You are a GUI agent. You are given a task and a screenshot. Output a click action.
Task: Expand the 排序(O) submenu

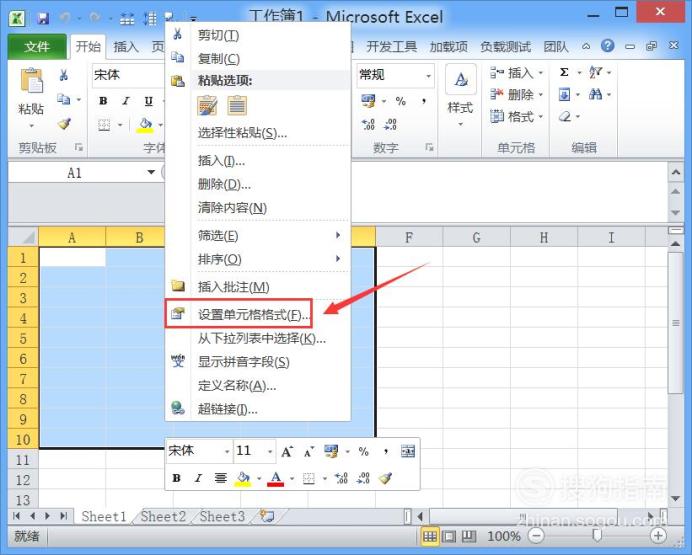[x=258, y=259]
